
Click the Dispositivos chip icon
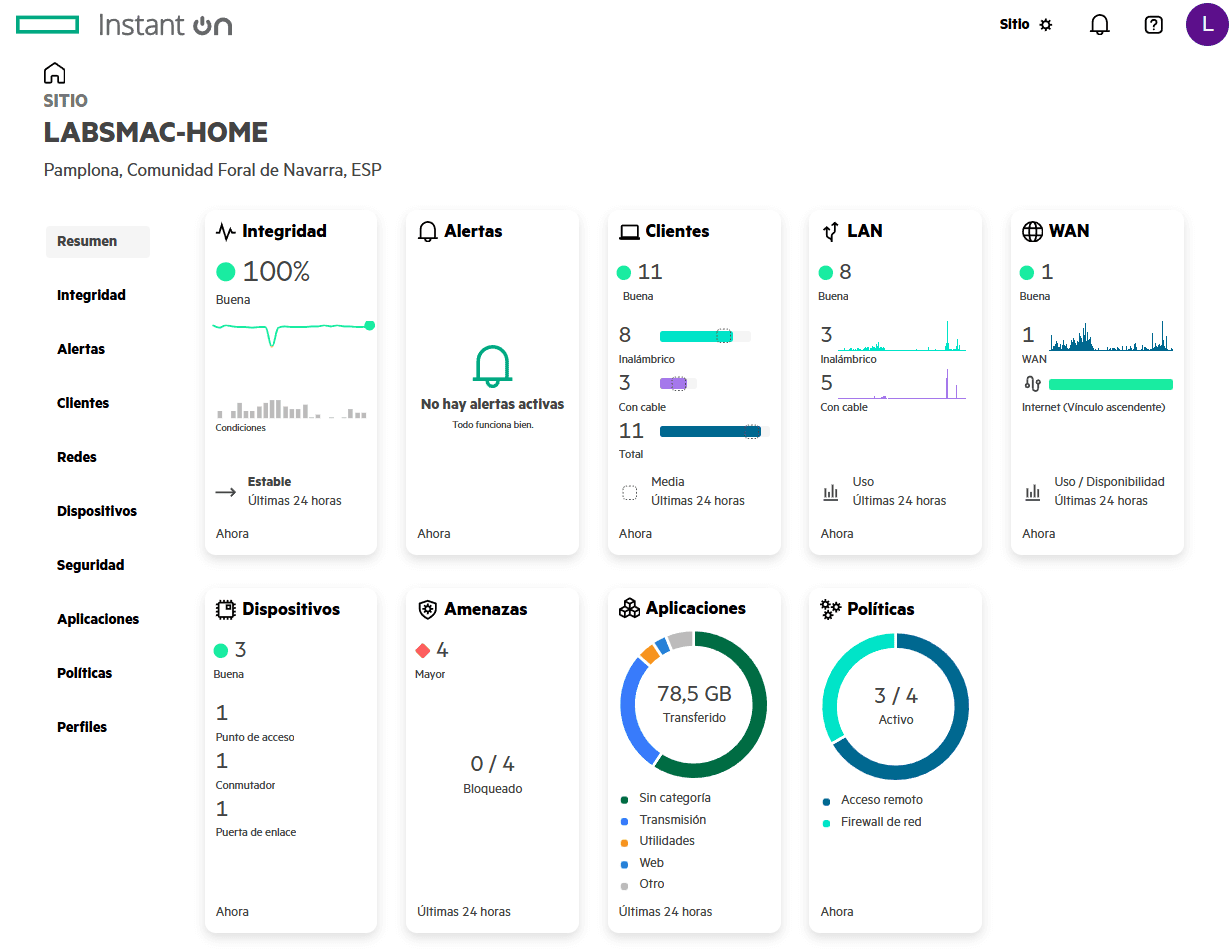[x=226, y=609]
